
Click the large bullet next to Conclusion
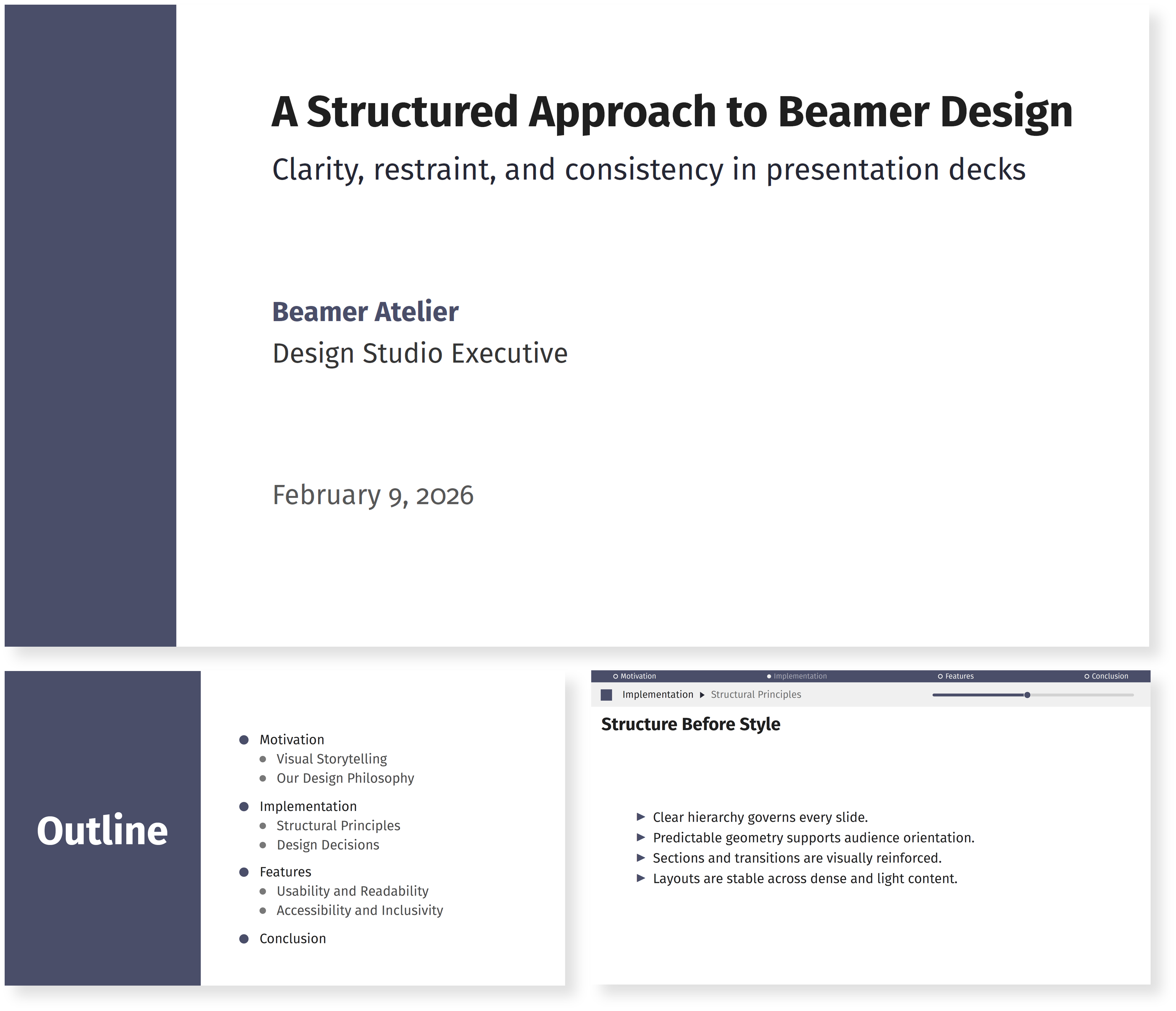244,939
